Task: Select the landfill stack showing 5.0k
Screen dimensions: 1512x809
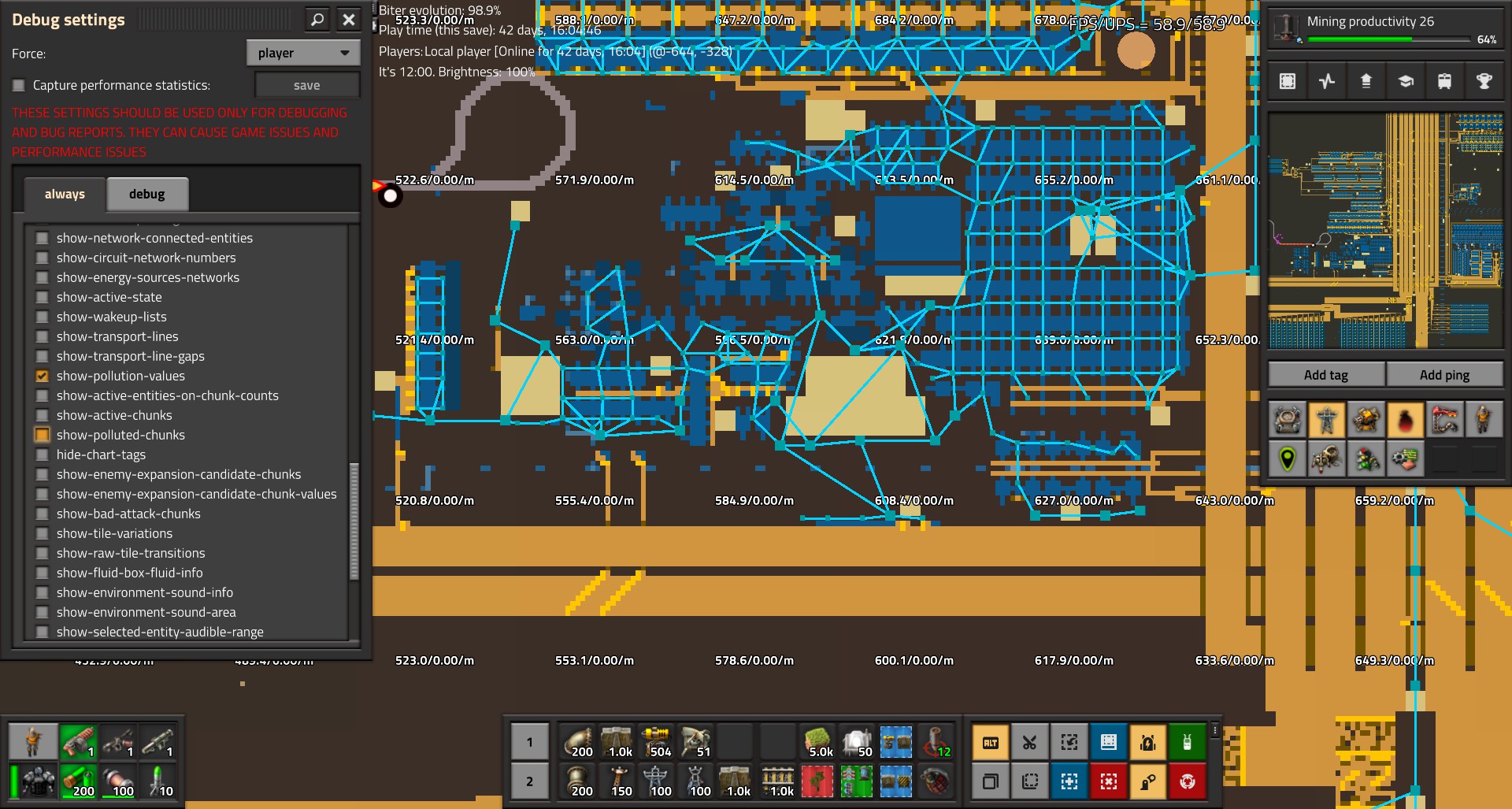Action: [x=817, y=742]
